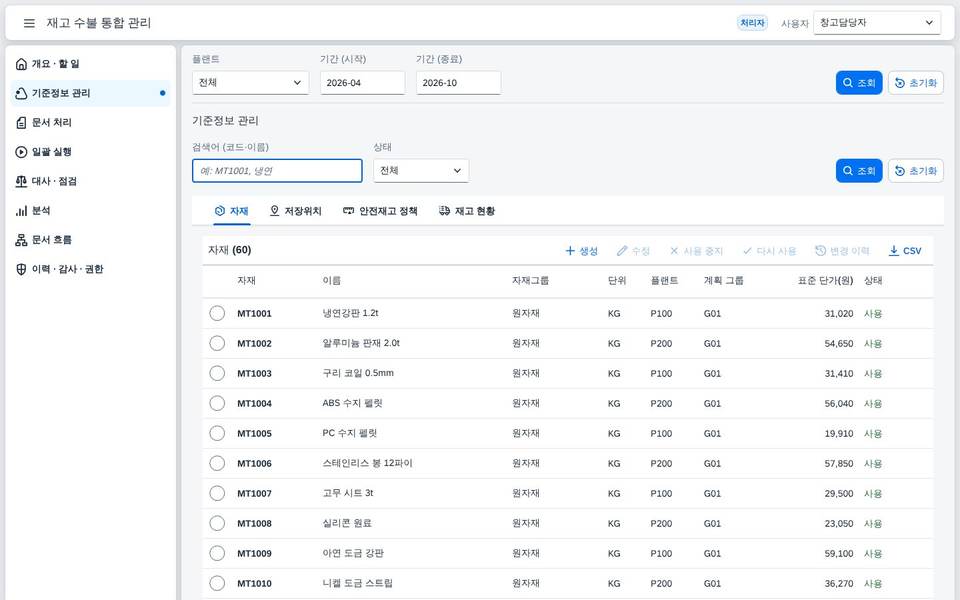The width and height of the screenshot is (960, 600).
Task: Click the truck icon for 재고 현황
Action: click(444, 211)
